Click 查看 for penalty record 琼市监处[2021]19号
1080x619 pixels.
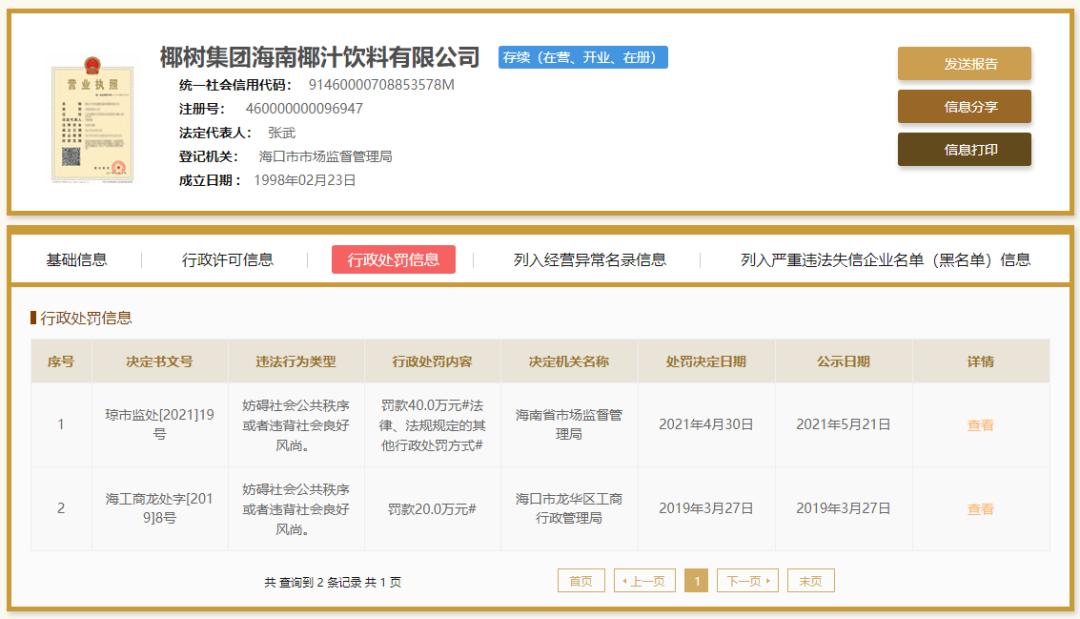pos(979,424)
